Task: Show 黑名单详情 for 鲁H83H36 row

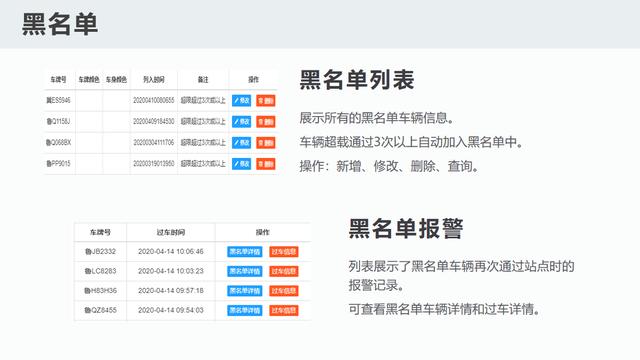Action: (x=244, y=291)
